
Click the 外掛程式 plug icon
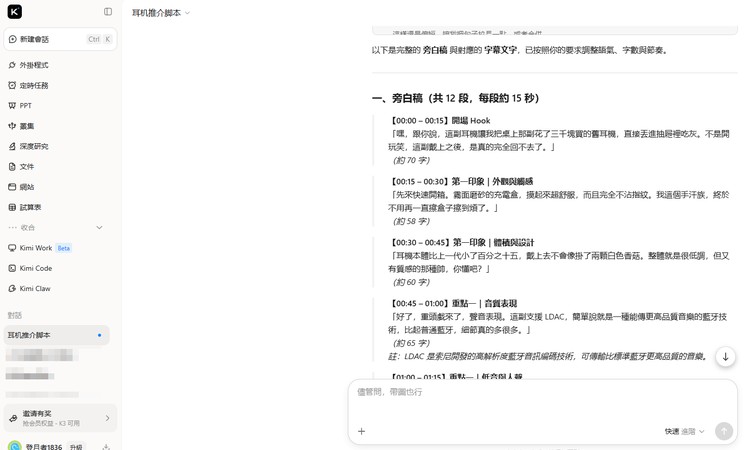click(12, 65)
